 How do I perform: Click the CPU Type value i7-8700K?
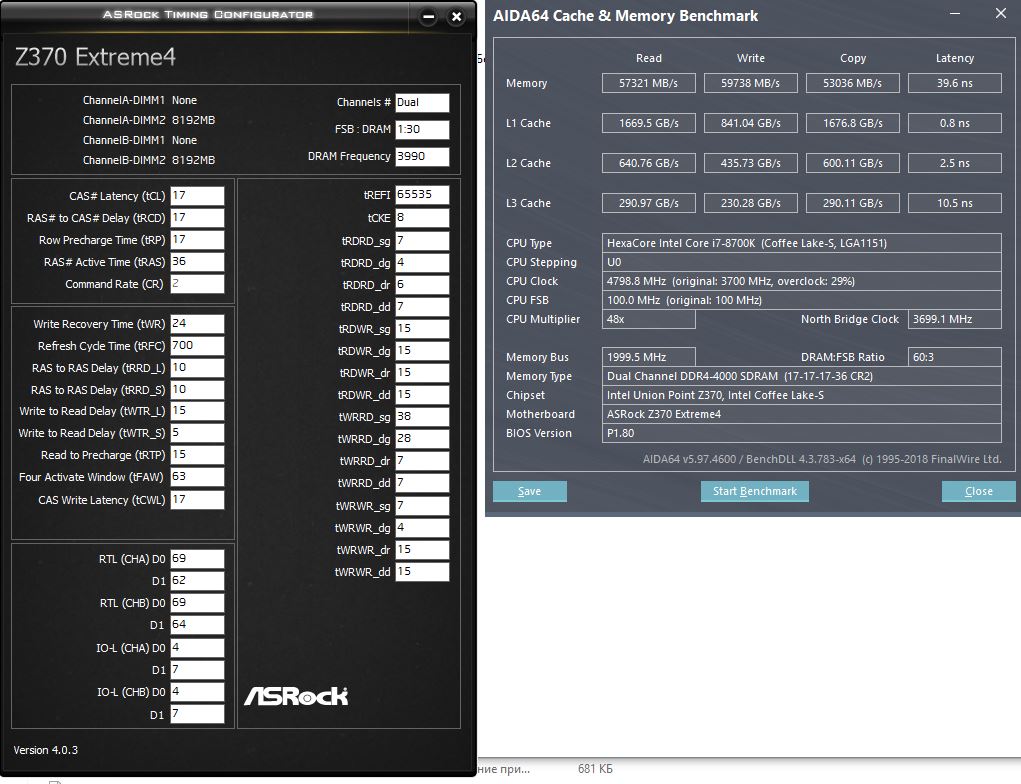pyautogui.click(x=802, y=243)
